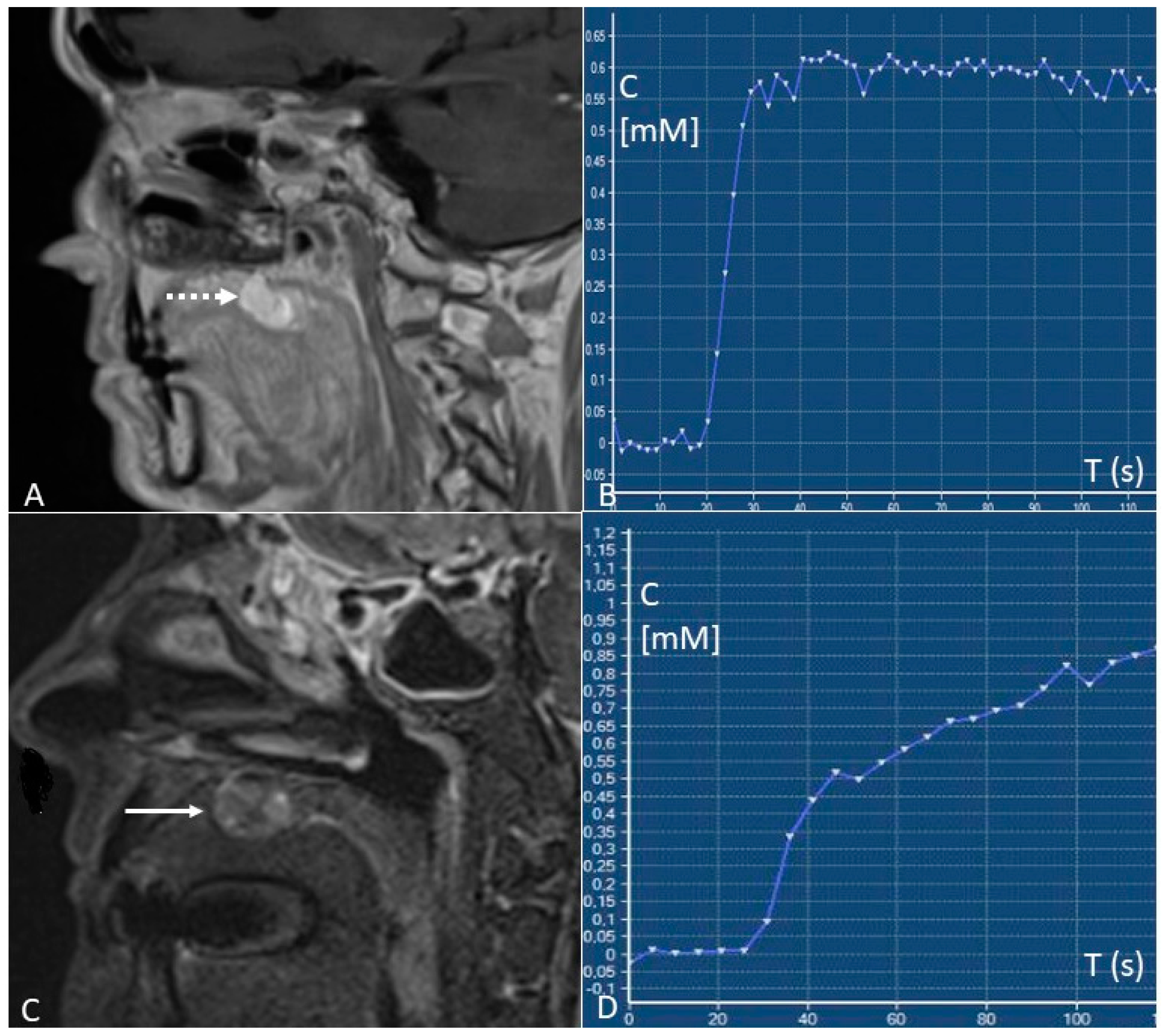Click the panel letter A label
1164x1036 pixels.
(x=34, y=495)
